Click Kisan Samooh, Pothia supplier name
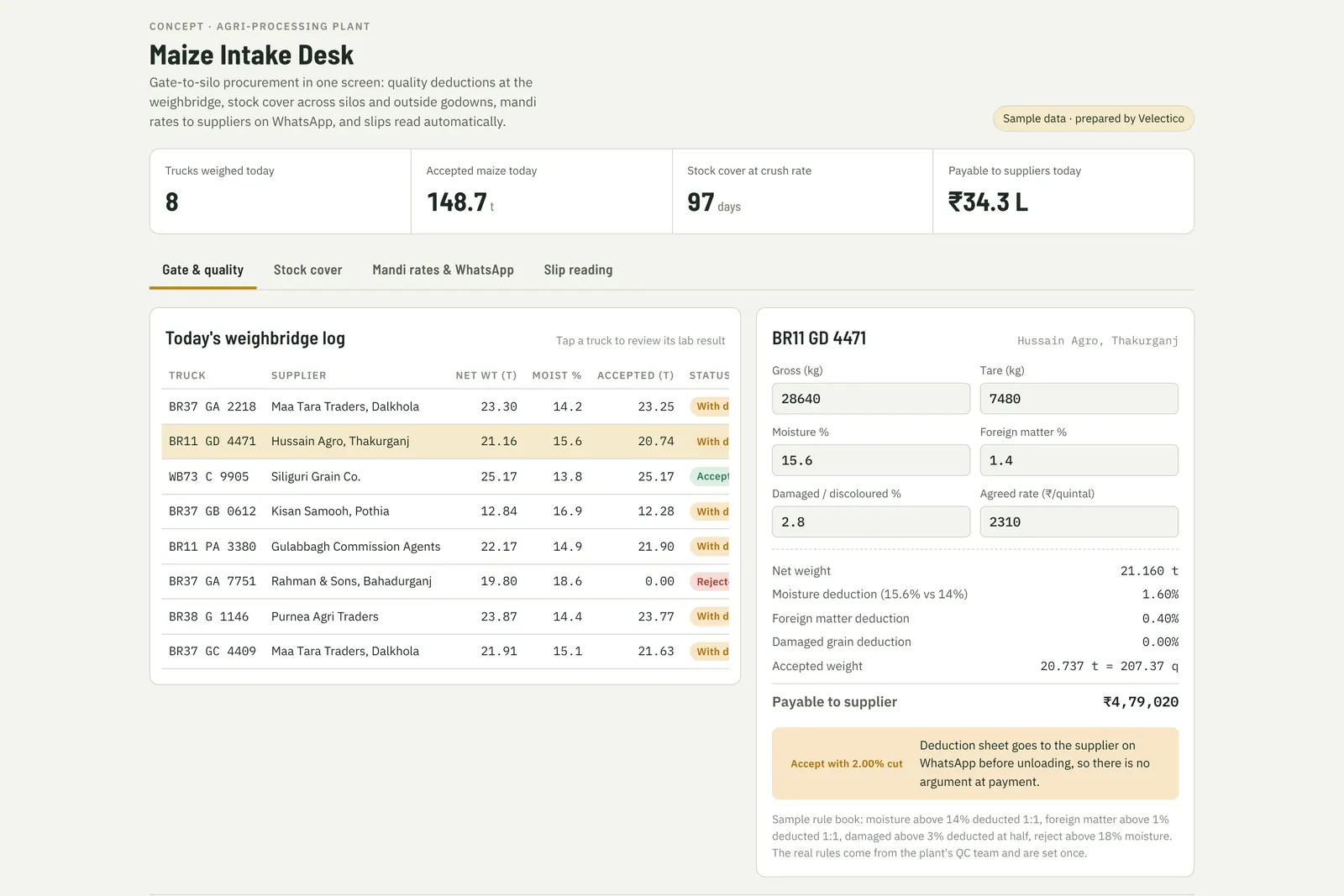 [330, 511]
